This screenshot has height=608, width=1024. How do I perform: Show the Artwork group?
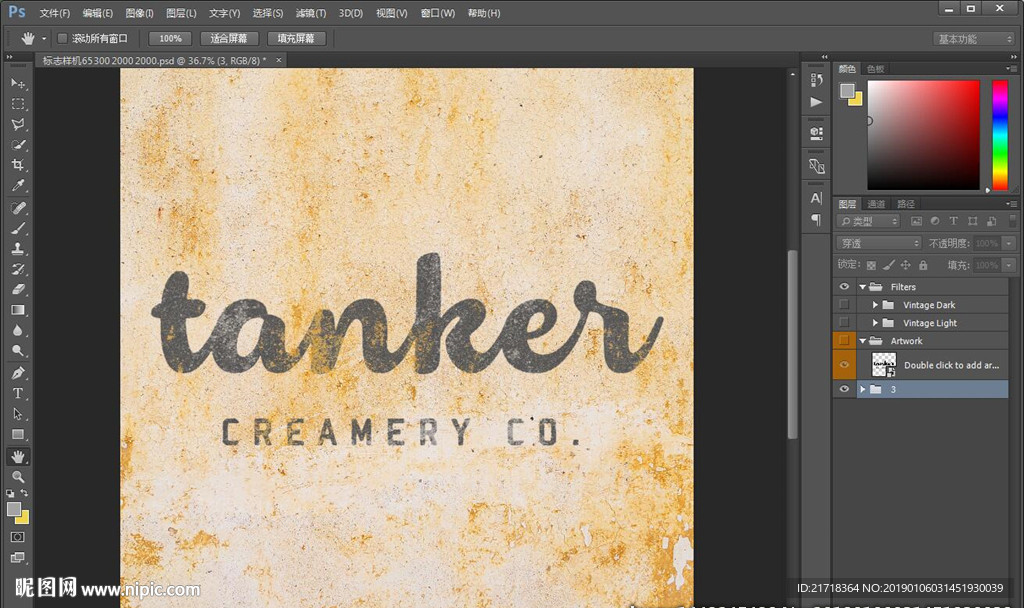click(844, 340)
